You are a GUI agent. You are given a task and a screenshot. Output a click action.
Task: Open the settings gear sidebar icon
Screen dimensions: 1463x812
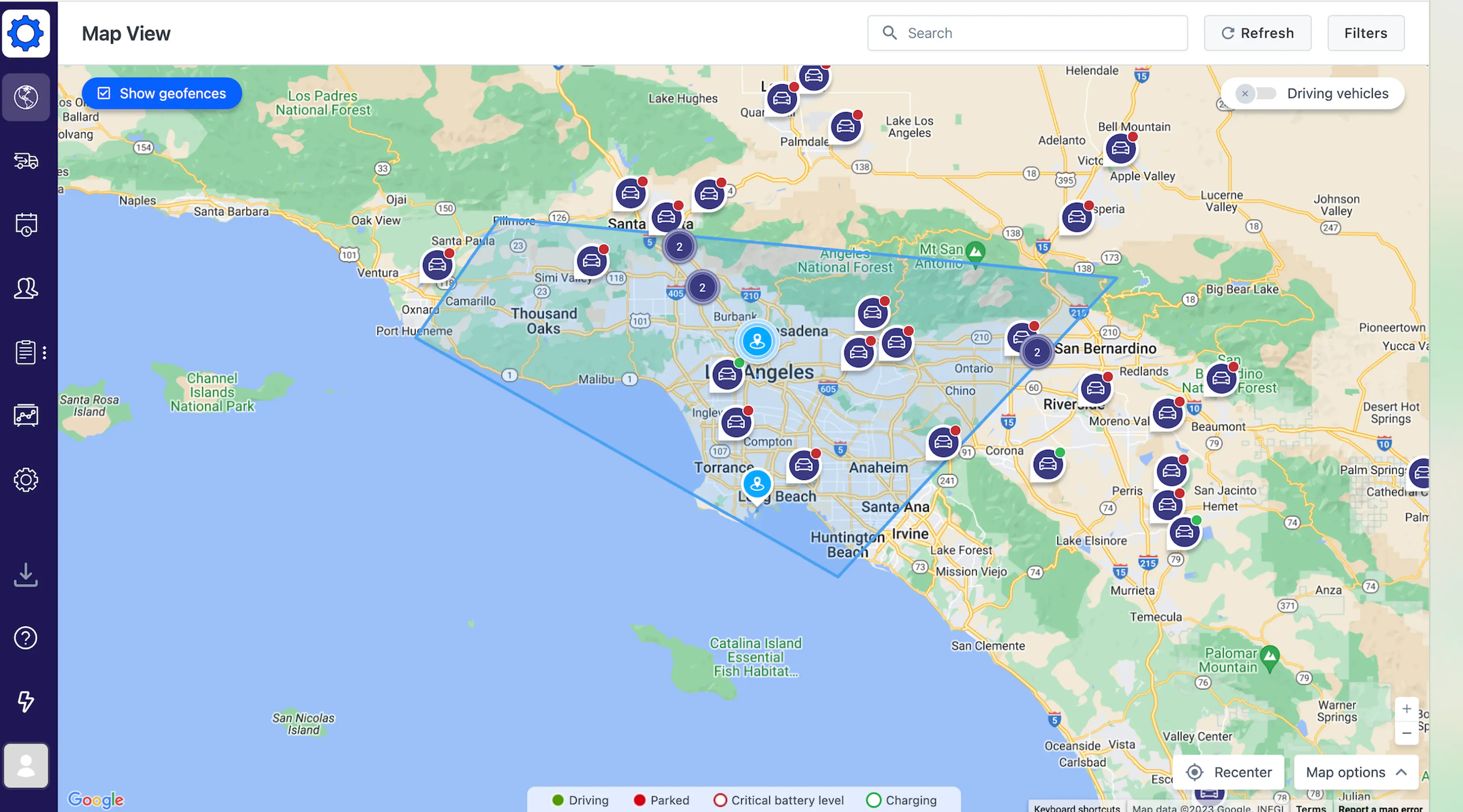tap(26, 480)
